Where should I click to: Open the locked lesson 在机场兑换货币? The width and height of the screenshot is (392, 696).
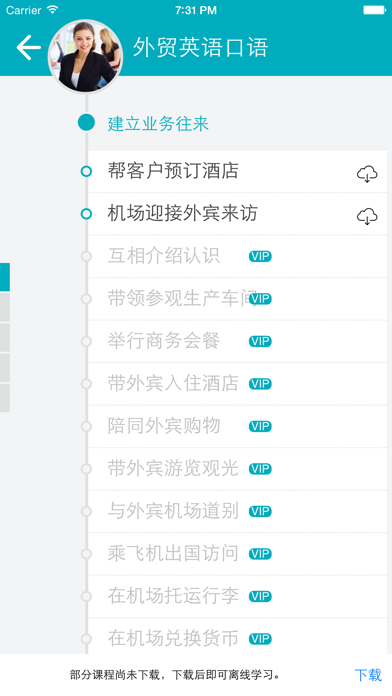coord(238,636)
